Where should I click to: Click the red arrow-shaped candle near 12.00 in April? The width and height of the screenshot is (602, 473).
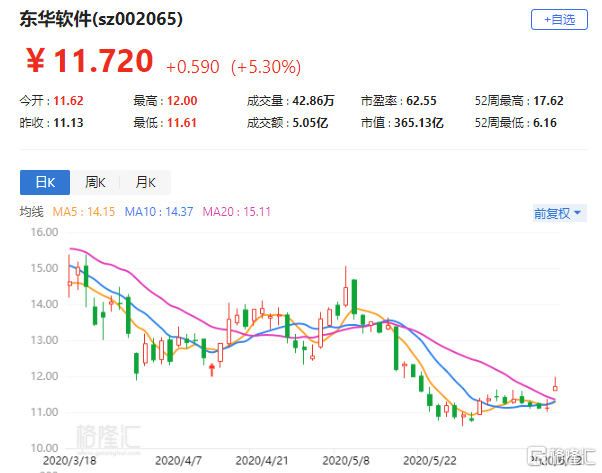coord(212,370)
